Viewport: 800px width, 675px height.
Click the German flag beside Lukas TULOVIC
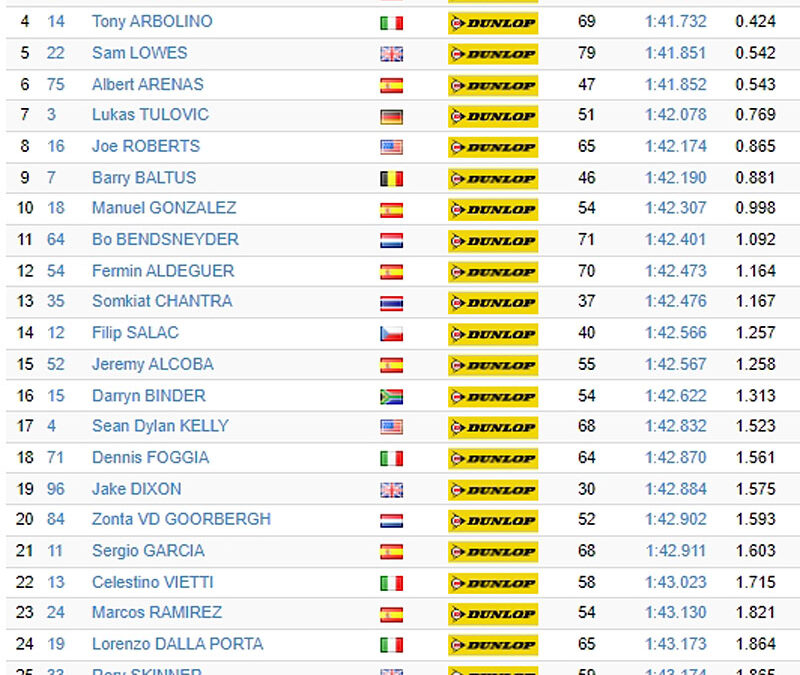tap(391, 117)
